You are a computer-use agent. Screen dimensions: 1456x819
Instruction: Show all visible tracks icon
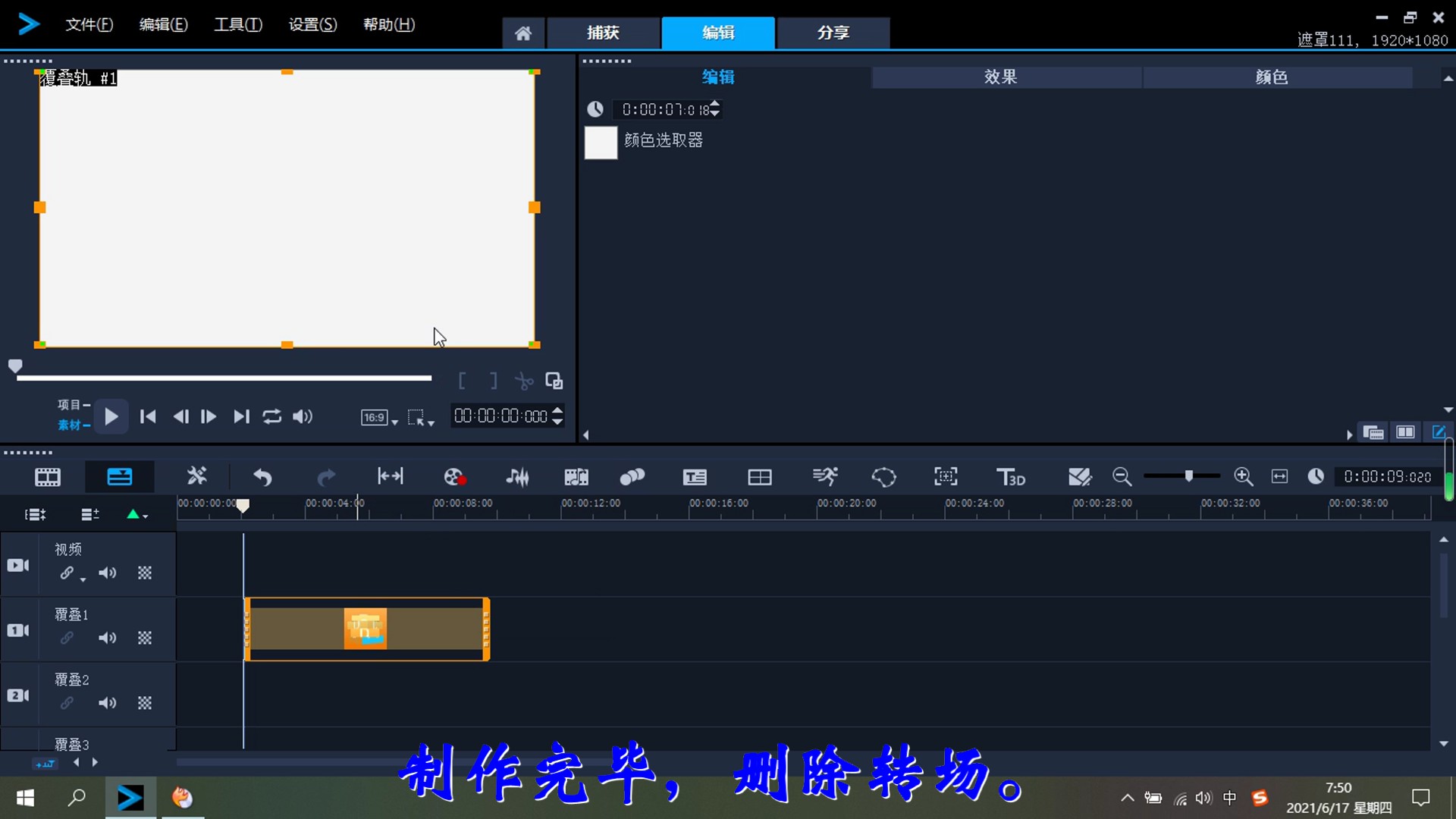35,515
